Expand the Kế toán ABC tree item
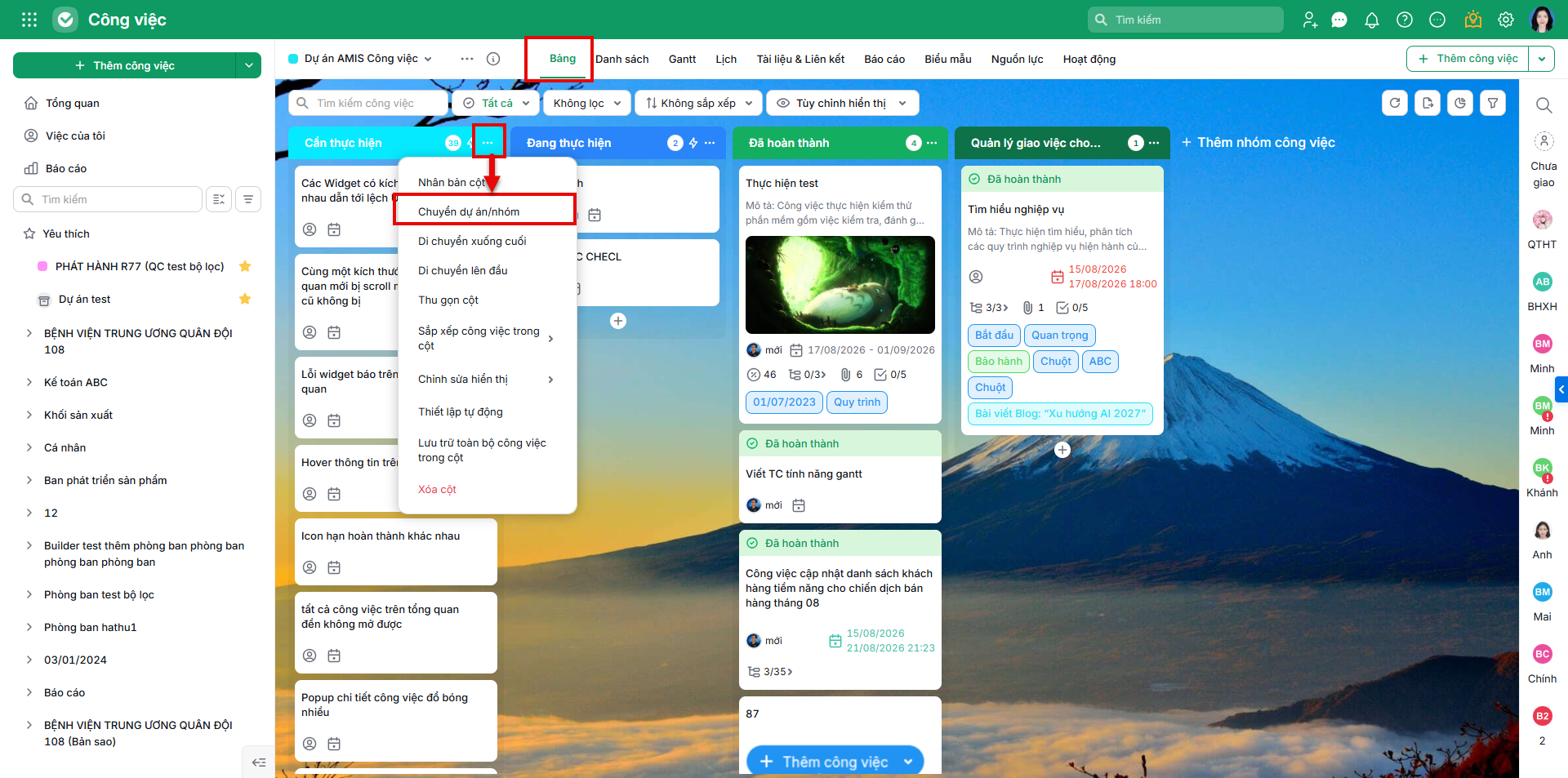This screenshot has width=1568, height=778. click(x=29, y=382)
